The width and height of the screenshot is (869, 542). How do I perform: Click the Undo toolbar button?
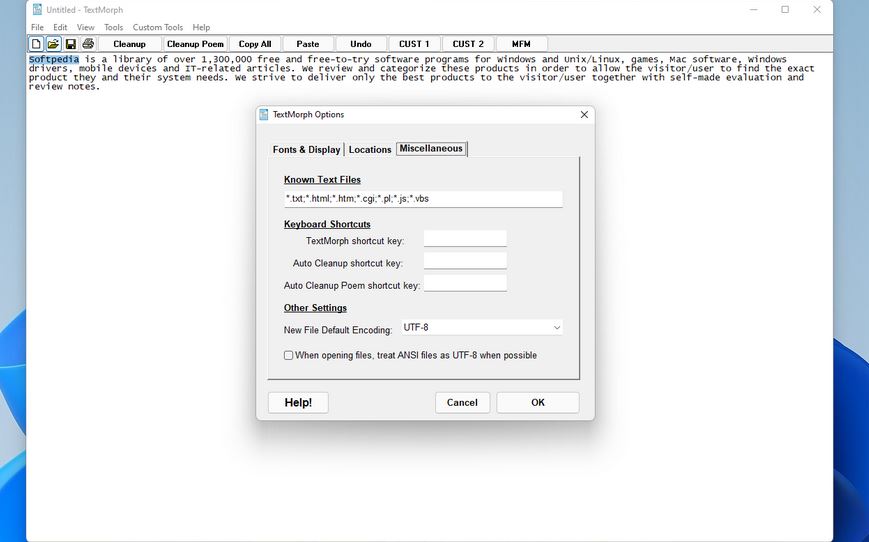point(361,44)
